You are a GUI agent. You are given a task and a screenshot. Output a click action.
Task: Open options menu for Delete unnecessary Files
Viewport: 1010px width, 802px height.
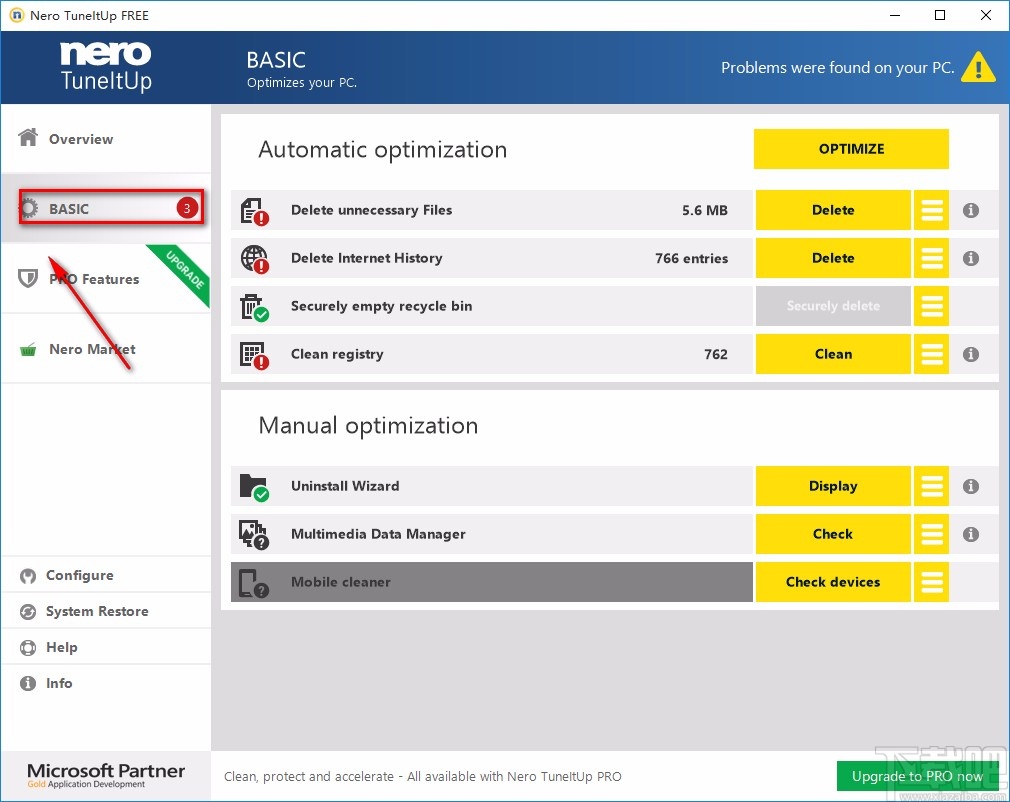931,210
